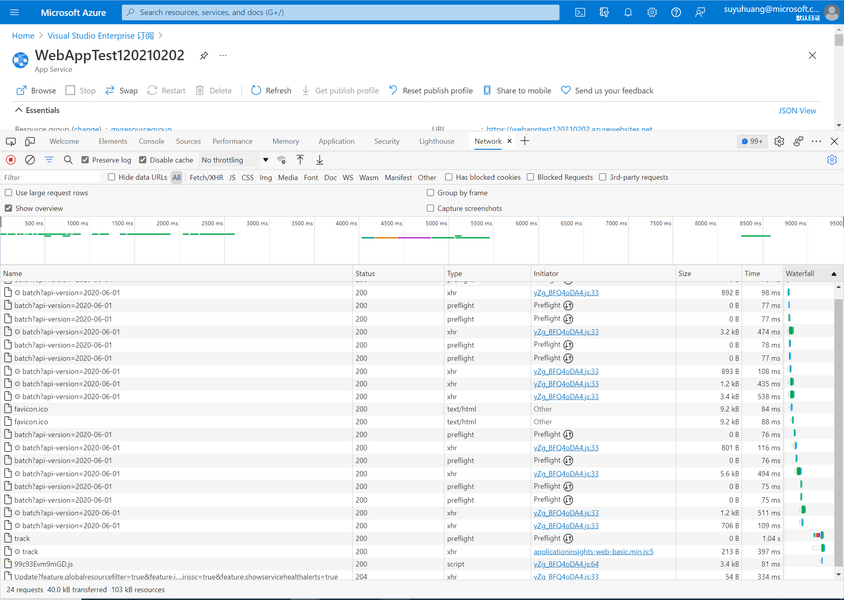Open network search magnifier
This screenshot has width=844, height=600.
tap(68, 160)
